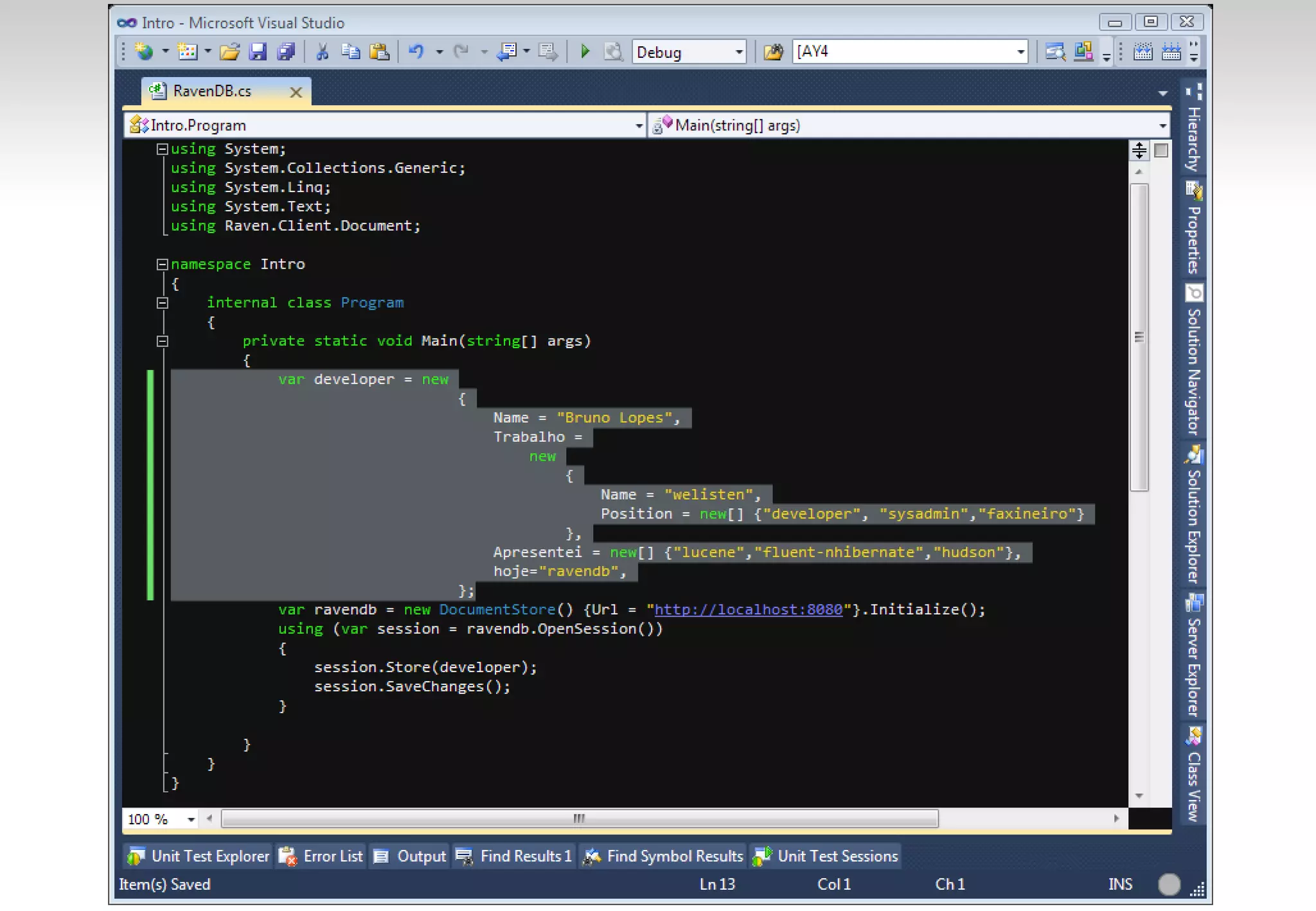Click the Paste clipboard icon
This screenshot has width=1316, height=911.
pos(380,51)
